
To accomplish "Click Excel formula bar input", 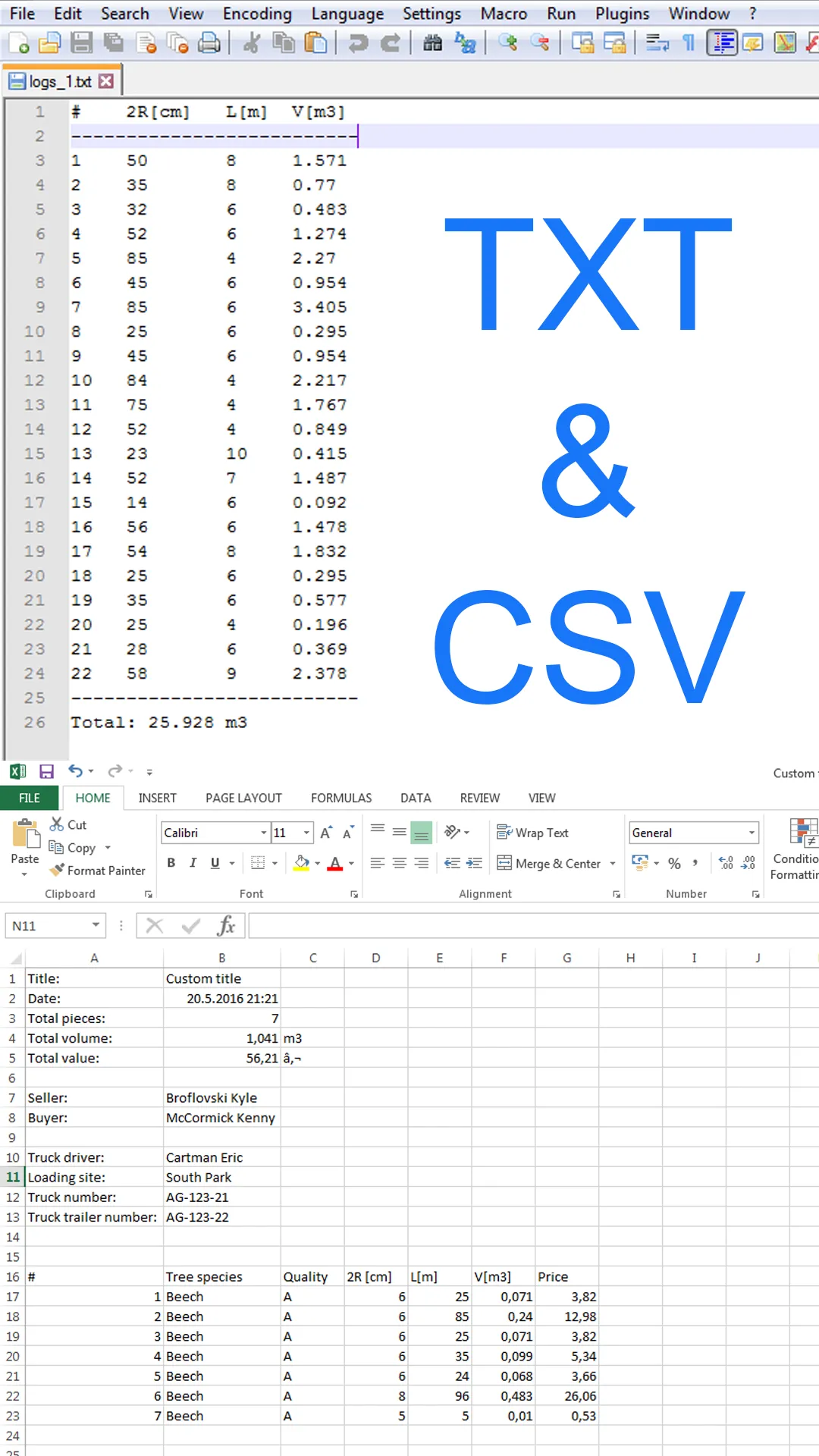I will pyautogui.click(x=534, y=926).
